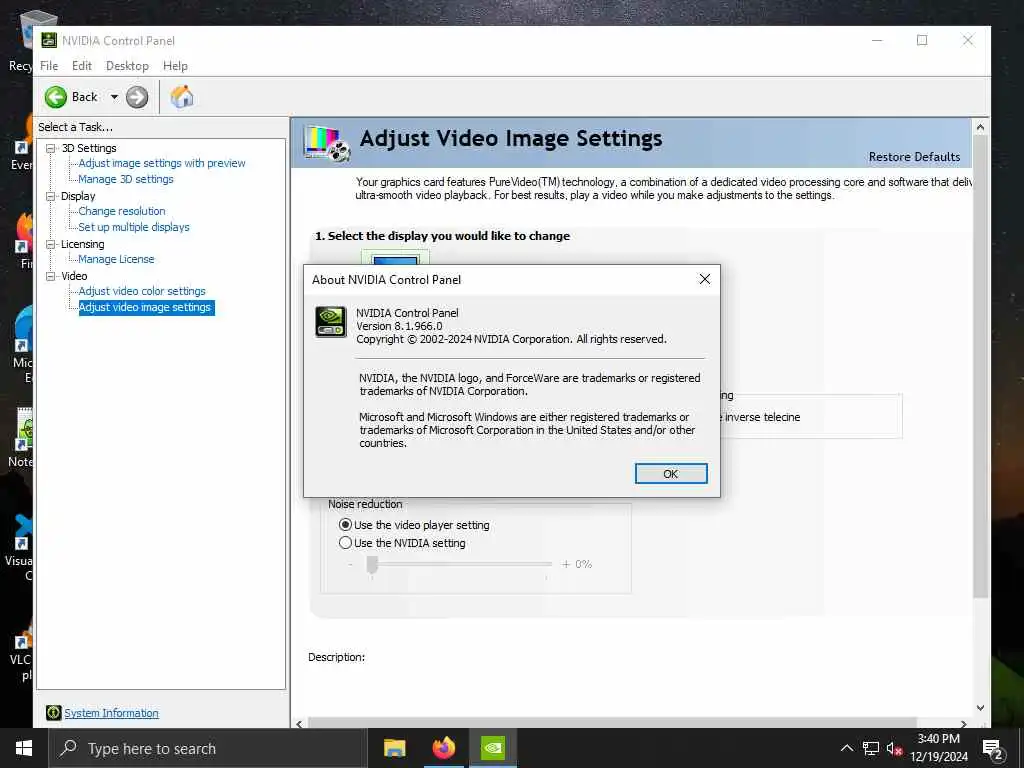Click the Noise reduction group label
The image size is (1024, 768).
[x=365, y=504]
